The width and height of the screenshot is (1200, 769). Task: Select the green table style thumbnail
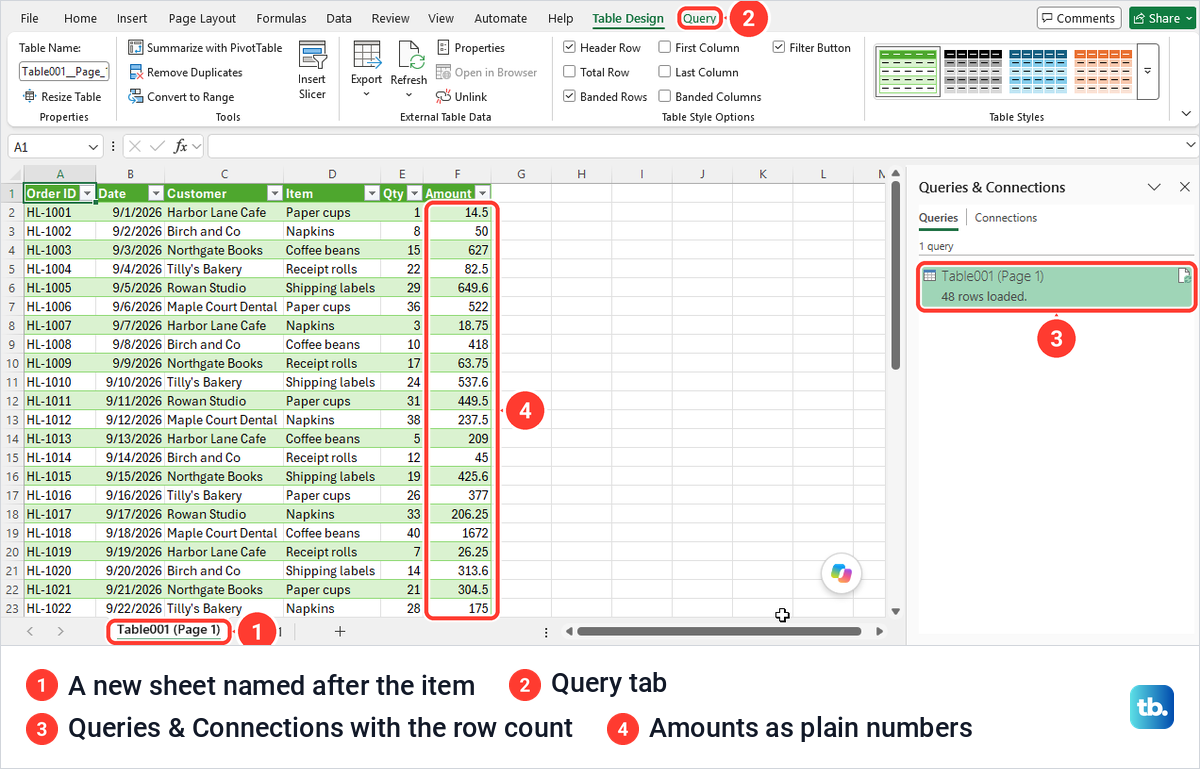[906, 70]
